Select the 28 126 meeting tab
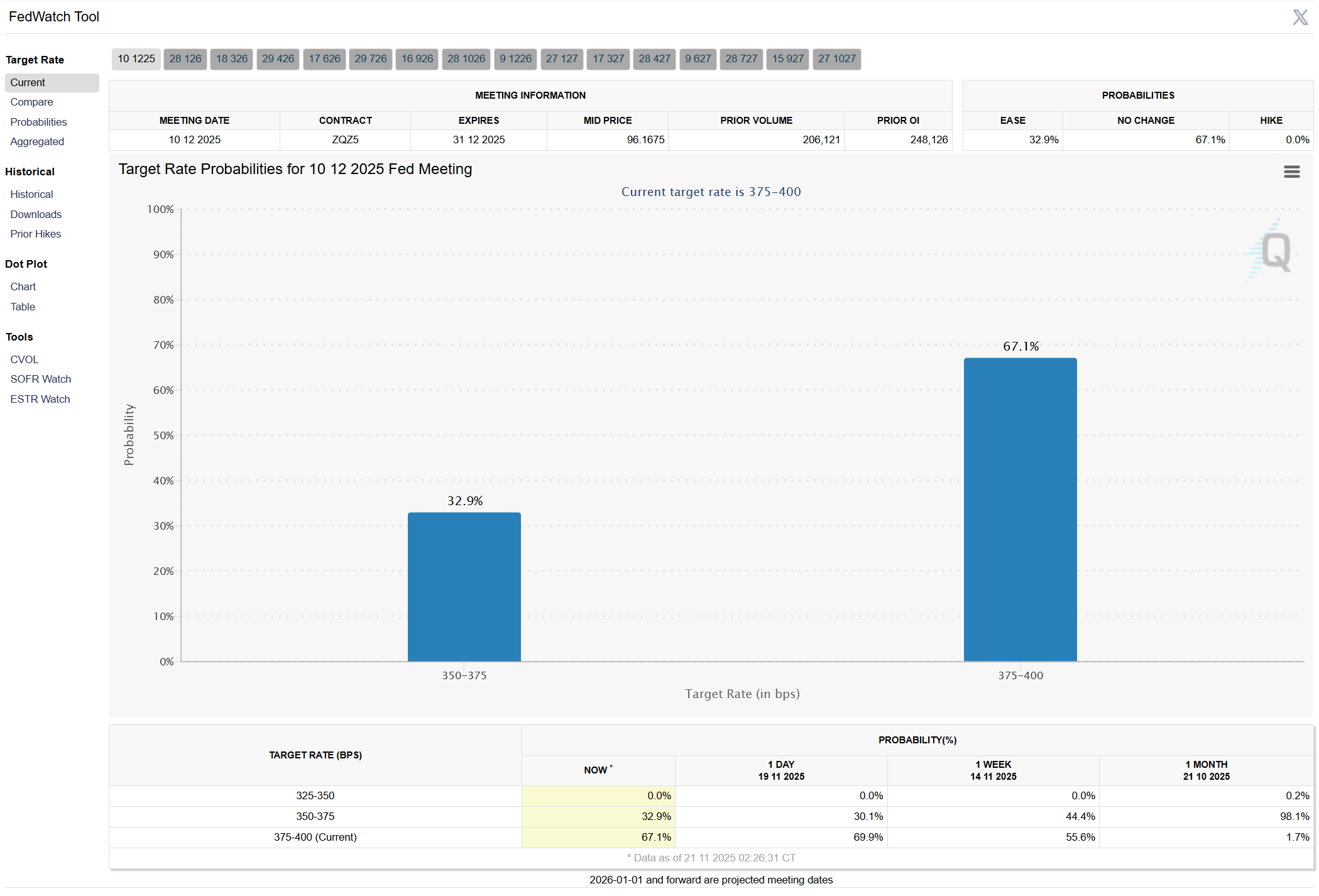1319x896 pixels. point(185,59)
